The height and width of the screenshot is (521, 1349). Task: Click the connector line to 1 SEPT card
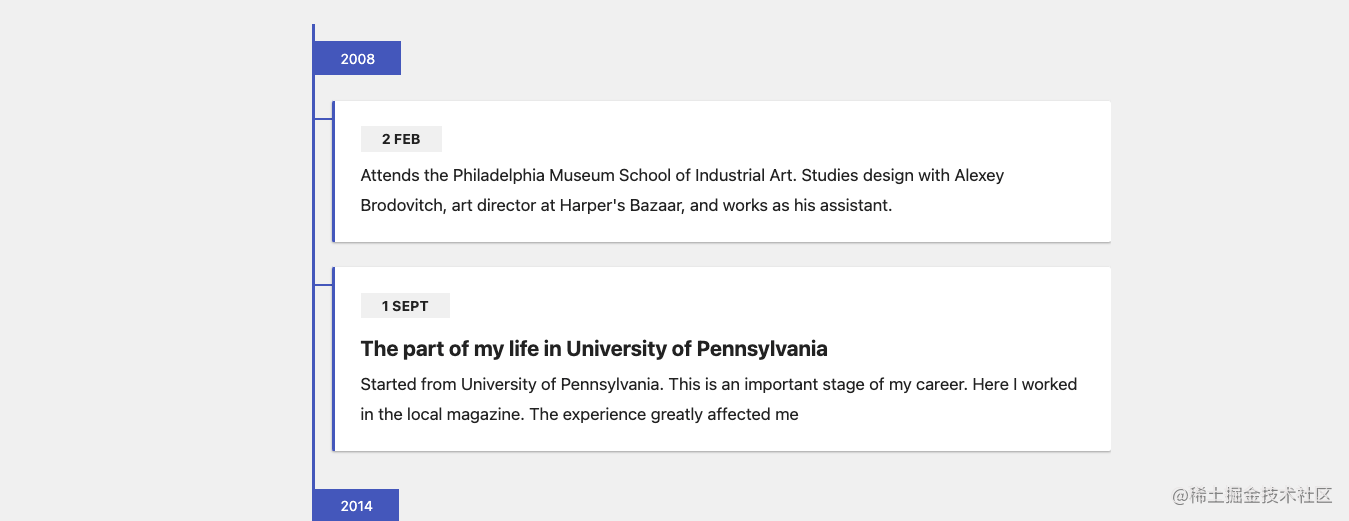tap(323, 285)
